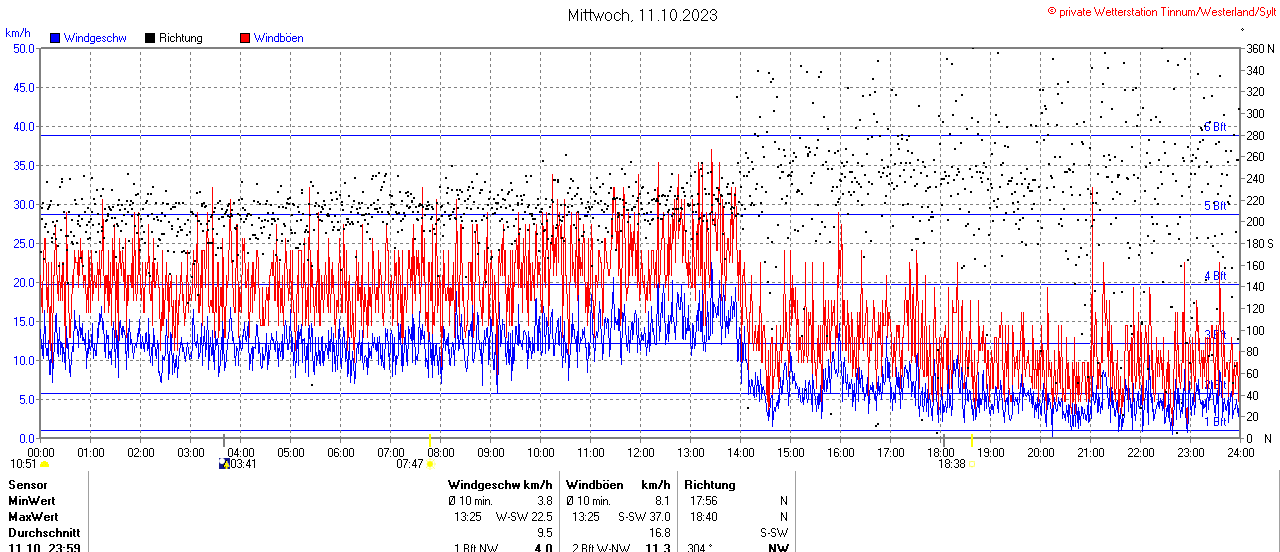
Task: Click the moon icon beside 03:41
Action: (x=225, y=464)
